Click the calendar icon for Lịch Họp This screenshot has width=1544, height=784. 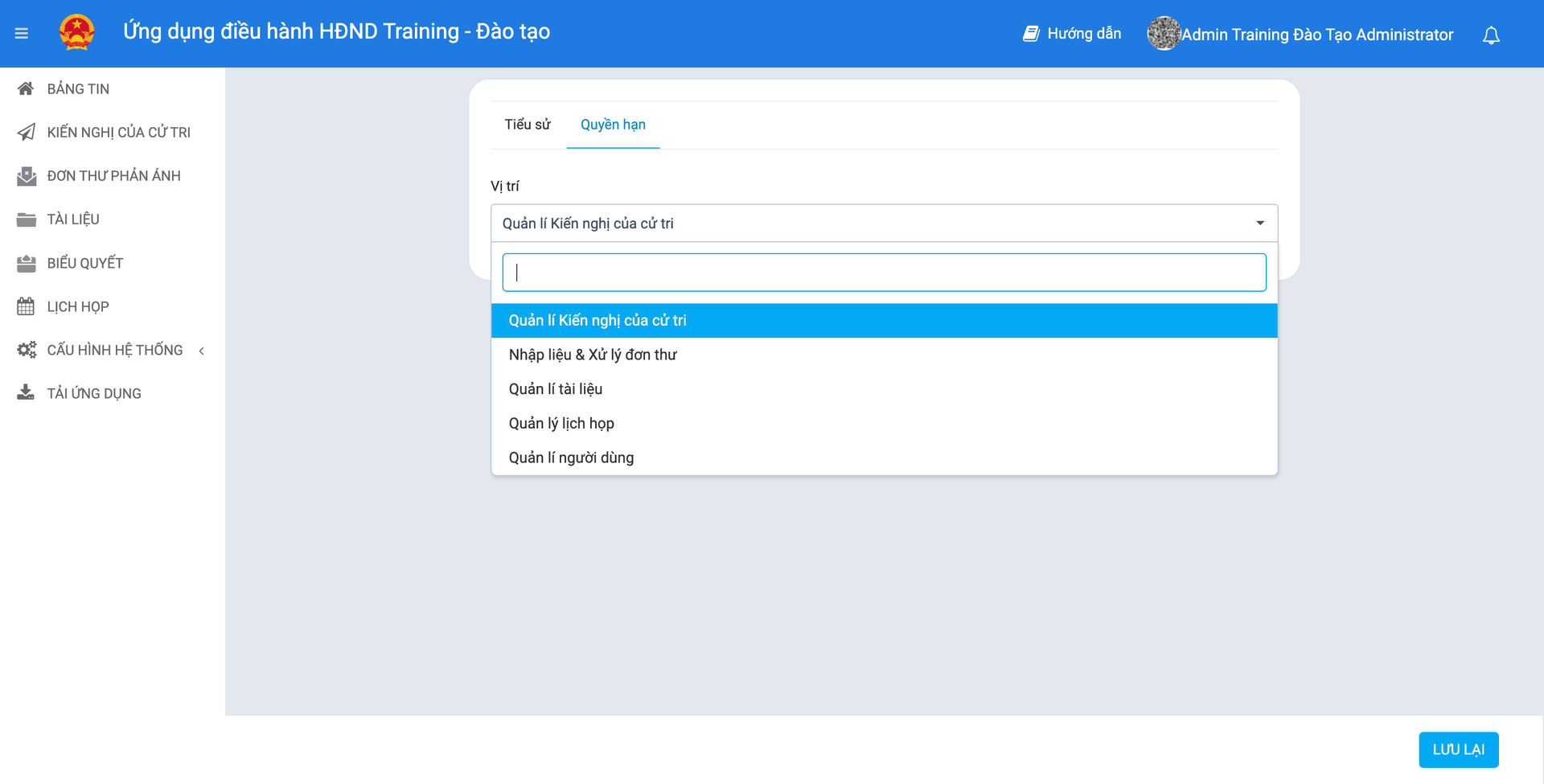coord(26,306)
